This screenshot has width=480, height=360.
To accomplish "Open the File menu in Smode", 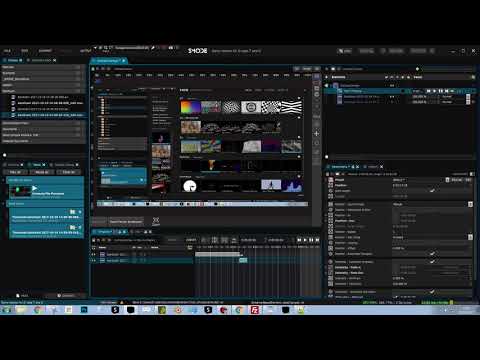I will click(7, 51).
